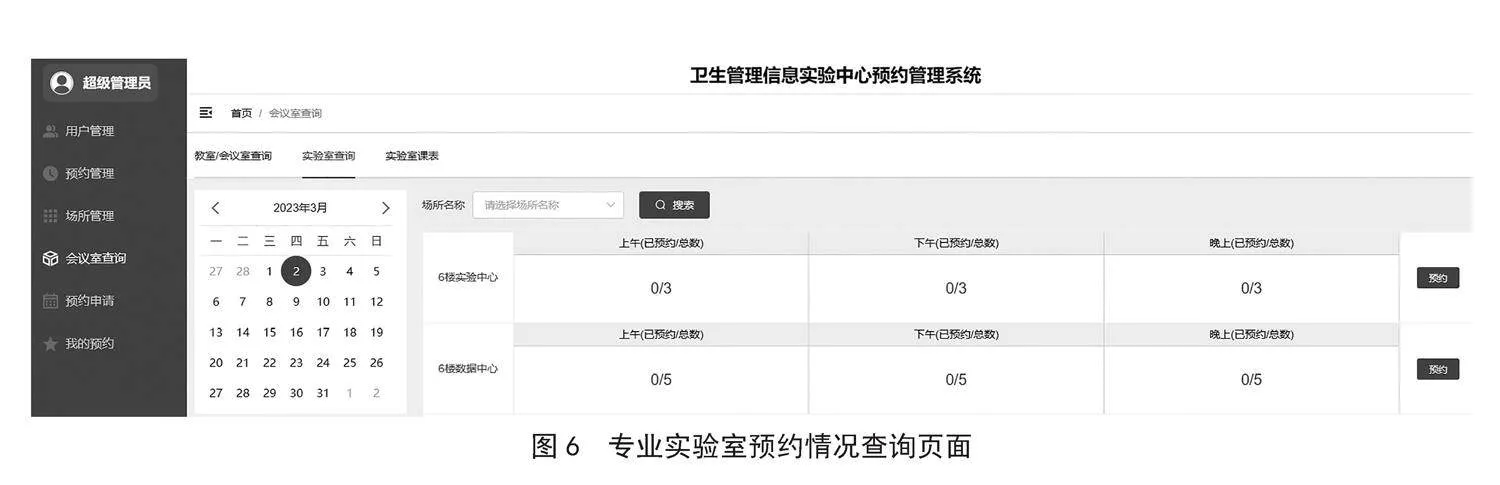
Task: Click the 用户管理 people icon
Action: click(50, 131)
